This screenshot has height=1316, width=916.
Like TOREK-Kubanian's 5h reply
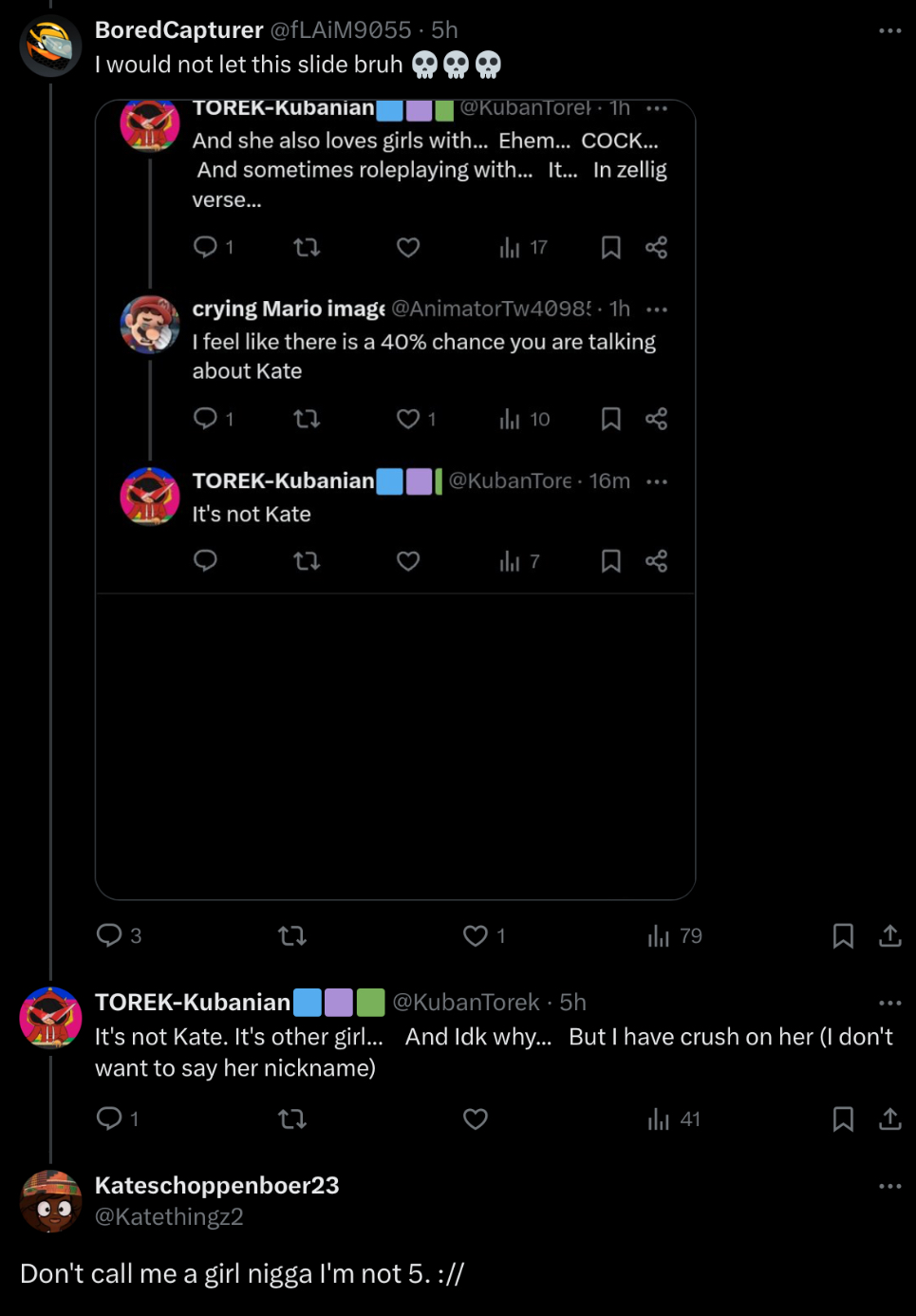coord(476,1119)
